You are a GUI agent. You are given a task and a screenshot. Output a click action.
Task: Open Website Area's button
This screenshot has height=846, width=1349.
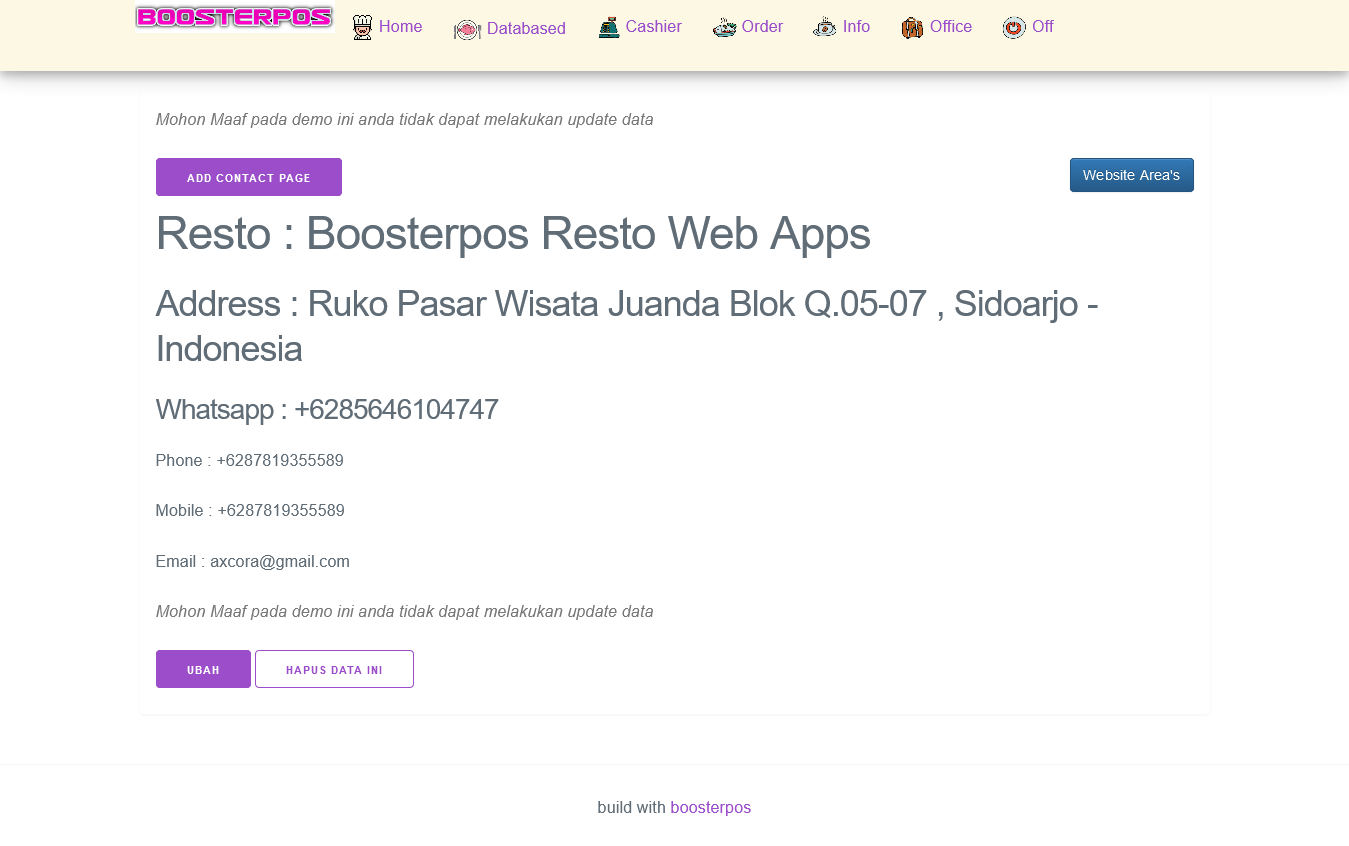coord(1132,175)
